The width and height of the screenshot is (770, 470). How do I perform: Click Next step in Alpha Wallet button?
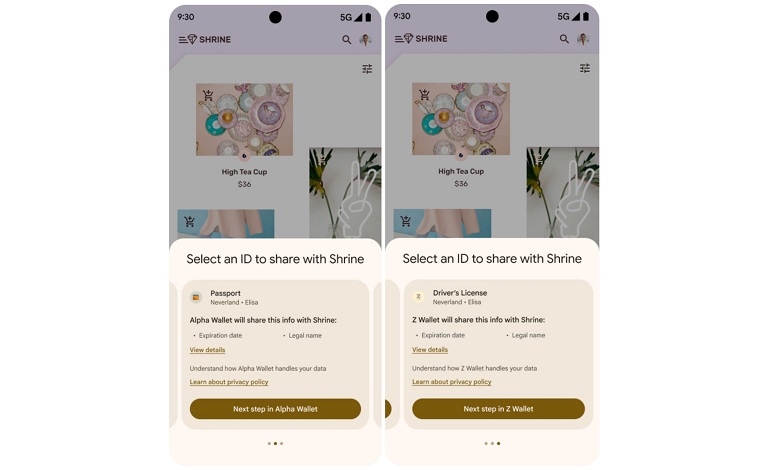[x=275, y=409]
